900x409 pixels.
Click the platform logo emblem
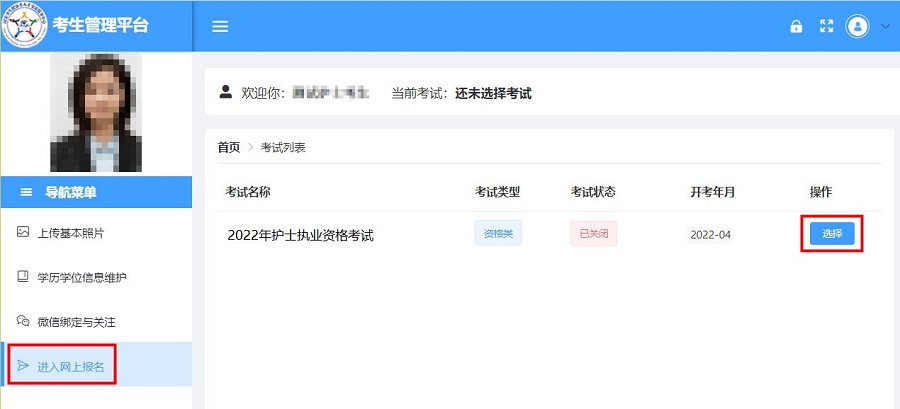(25, 25)
